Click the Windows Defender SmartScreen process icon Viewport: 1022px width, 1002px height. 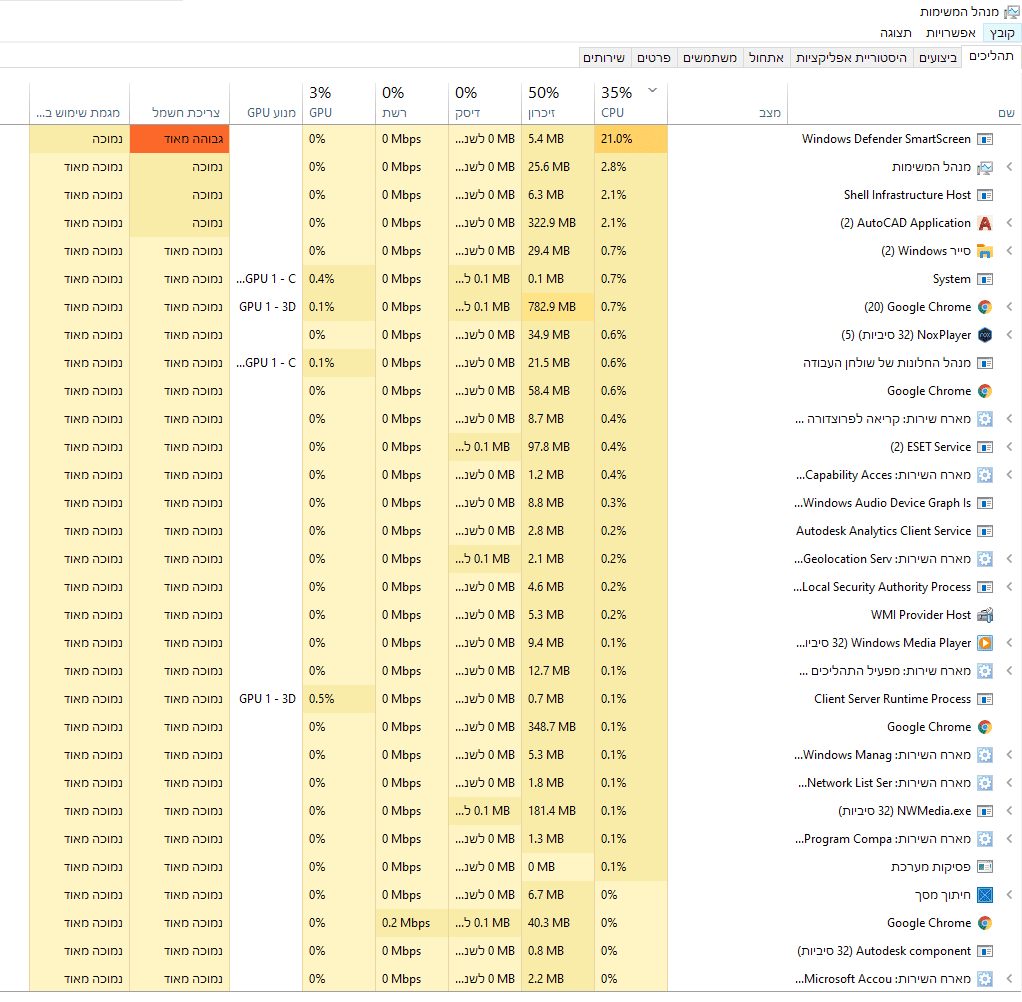985,139
